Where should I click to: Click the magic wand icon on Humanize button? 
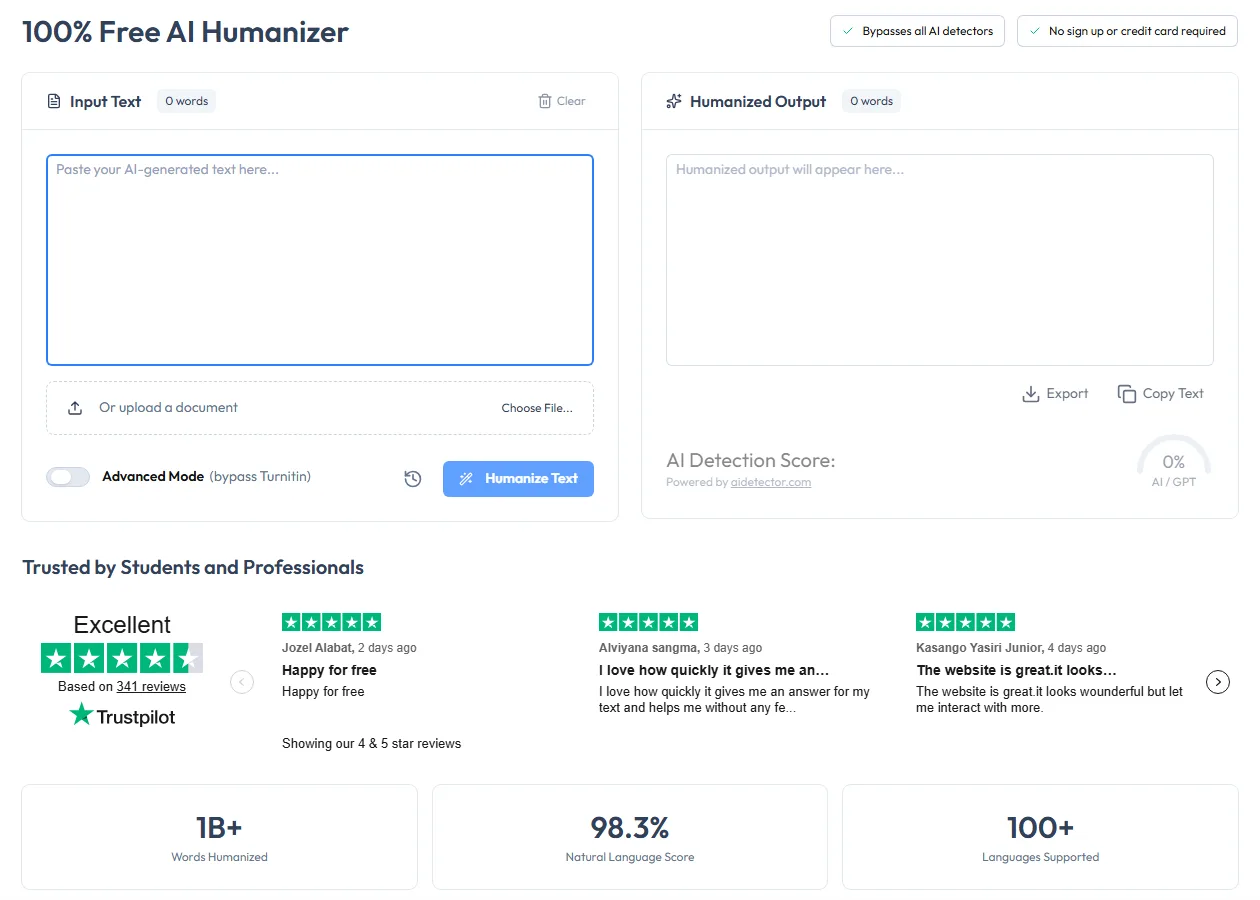(466, 479)
